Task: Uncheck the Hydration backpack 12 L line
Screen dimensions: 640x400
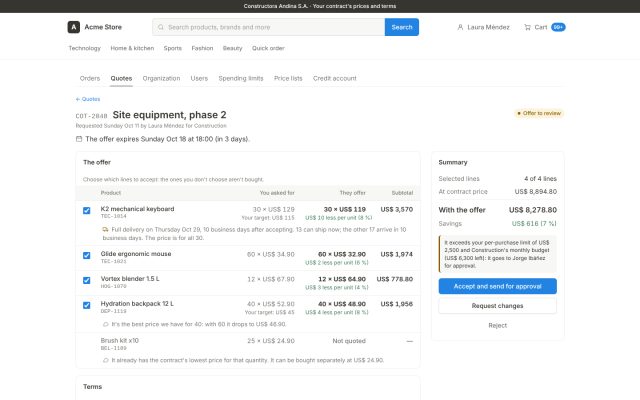Action: coord(87,305)
